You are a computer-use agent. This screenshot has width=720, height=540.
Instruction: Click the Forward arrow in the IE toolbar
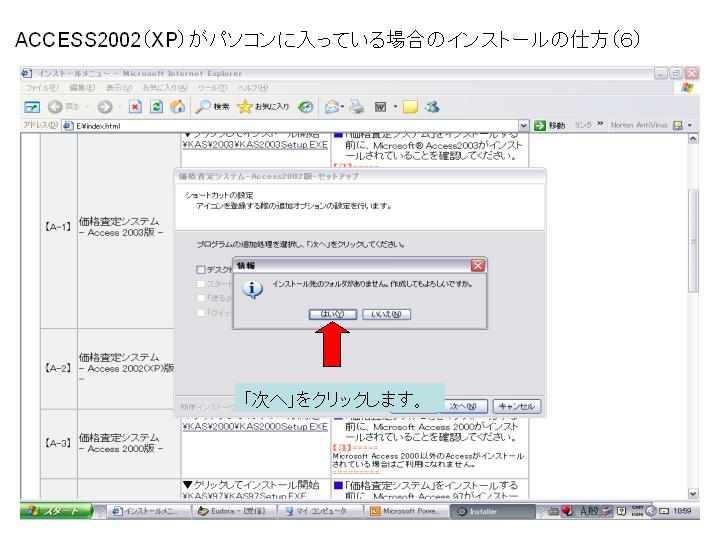pos(105,107)
